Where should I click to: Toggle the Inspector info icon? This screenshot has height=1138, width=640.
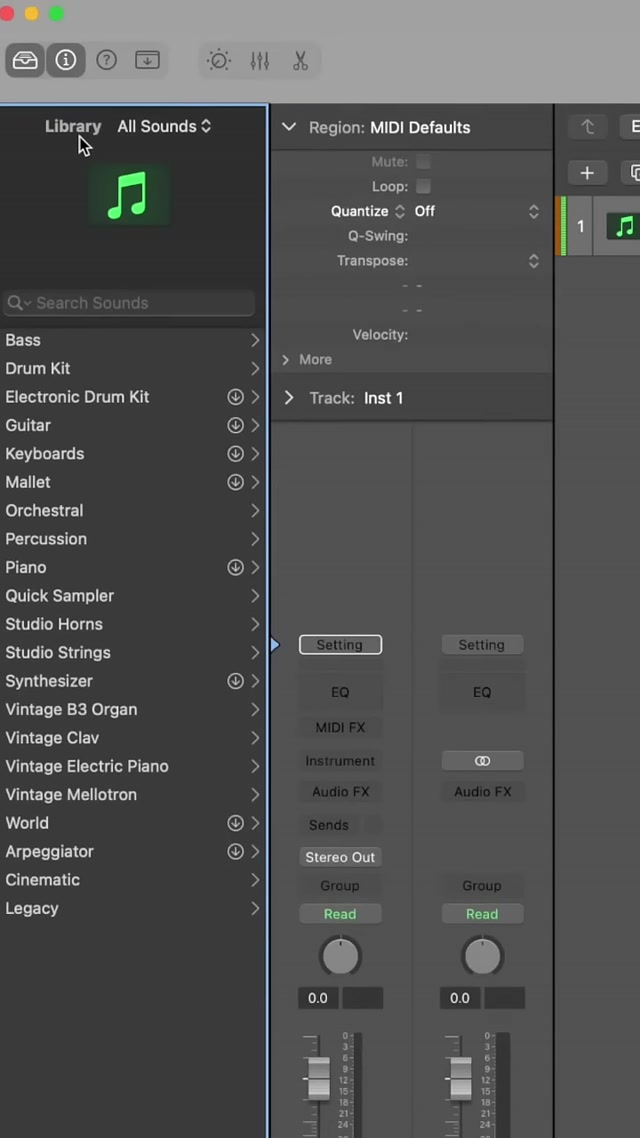66,60
